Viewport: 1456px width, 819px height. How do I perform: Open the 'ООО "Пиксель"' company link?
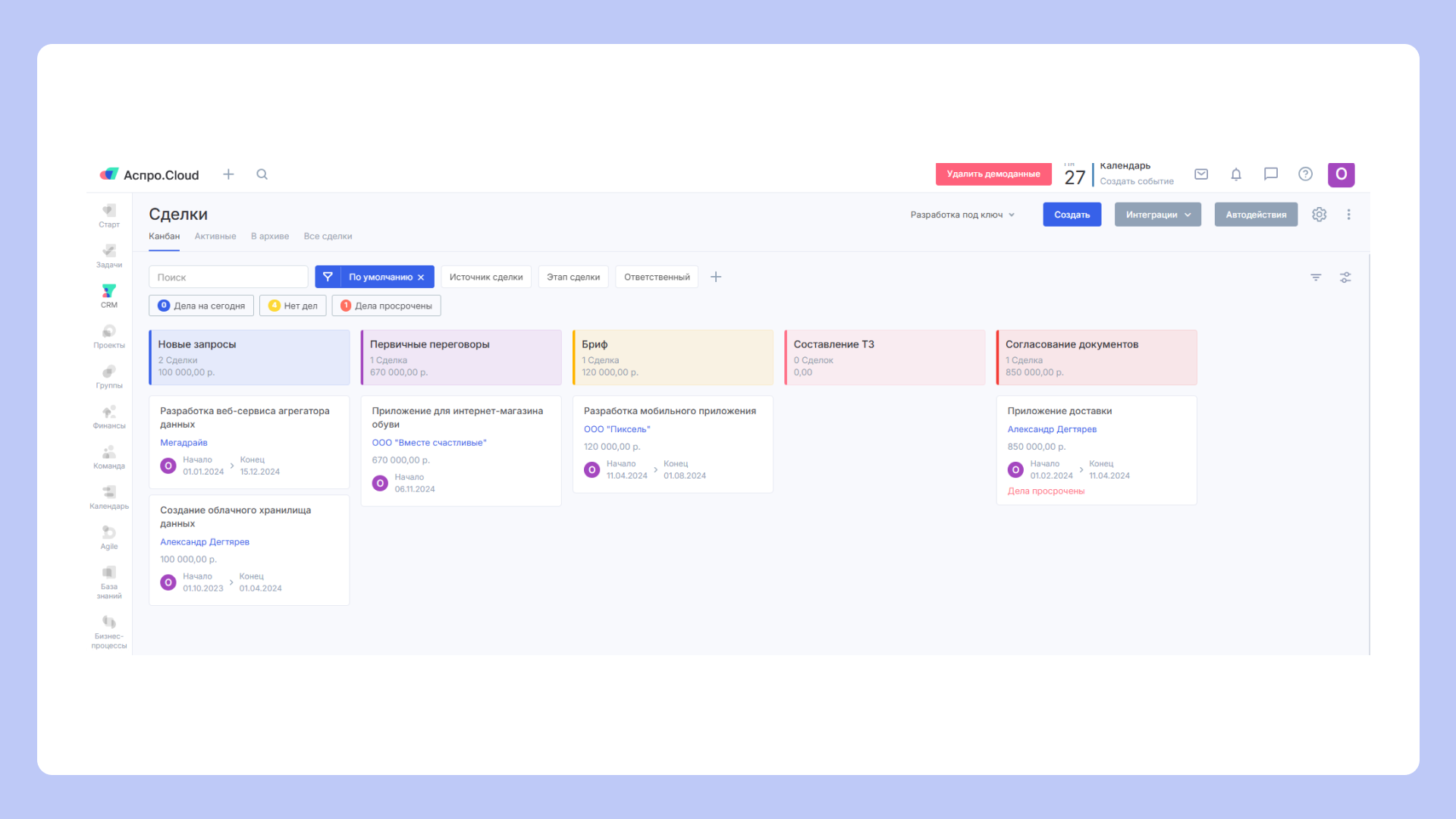pyautogui.click(x=617, y=429)
